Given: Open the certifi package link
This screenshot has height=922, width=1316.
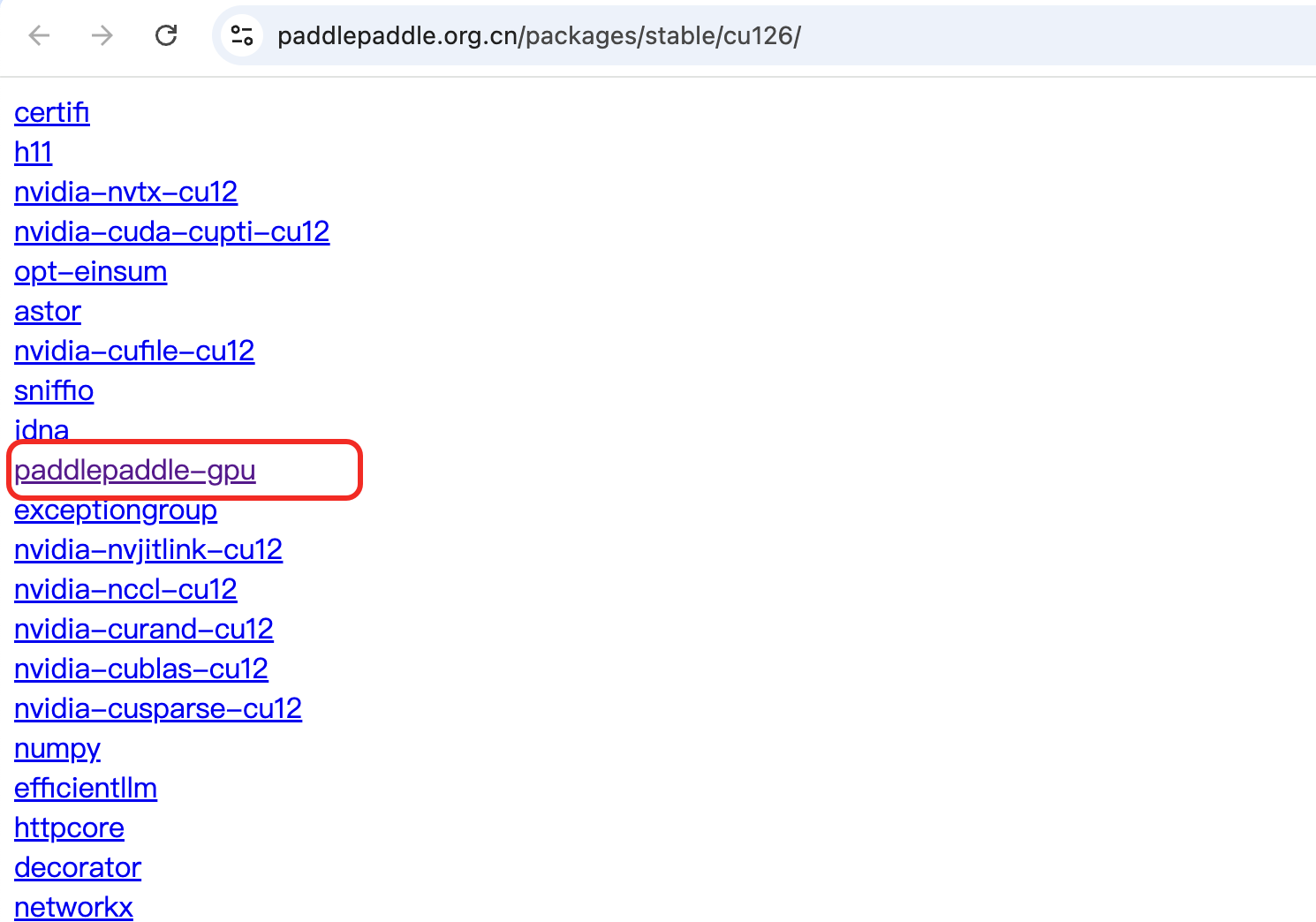Looking at the screenshot, I should tap(51, 113).
